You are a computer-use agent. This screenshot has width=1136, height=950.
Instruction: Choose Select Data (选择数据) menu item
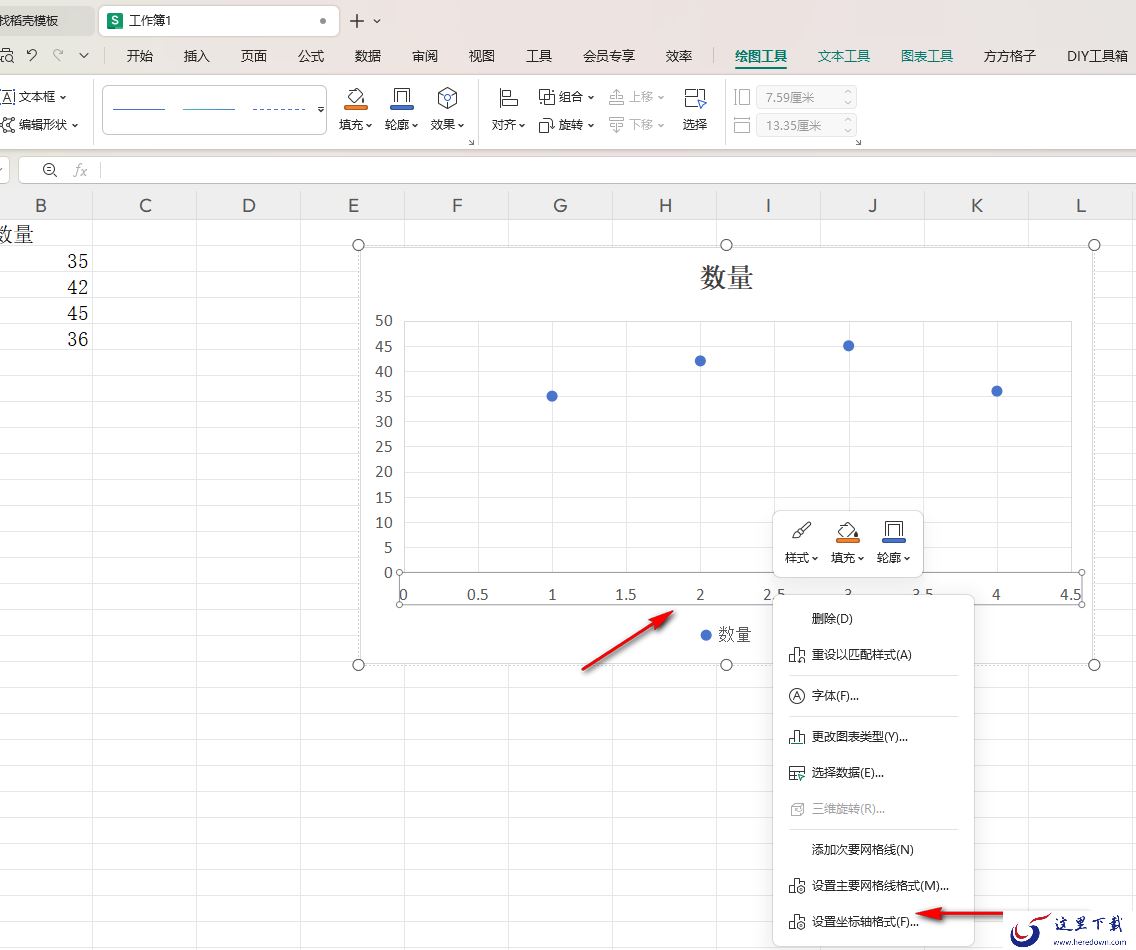873,772
